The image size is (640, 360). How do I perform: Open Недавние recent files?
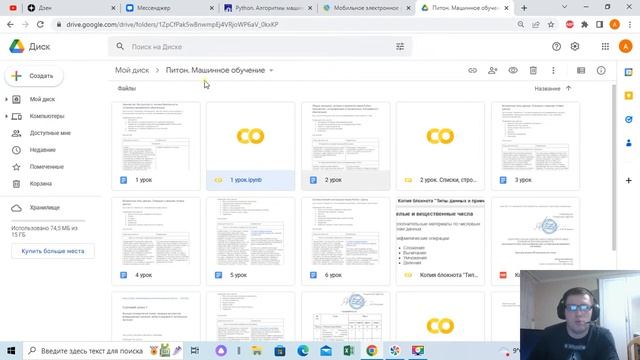point(42,150)
